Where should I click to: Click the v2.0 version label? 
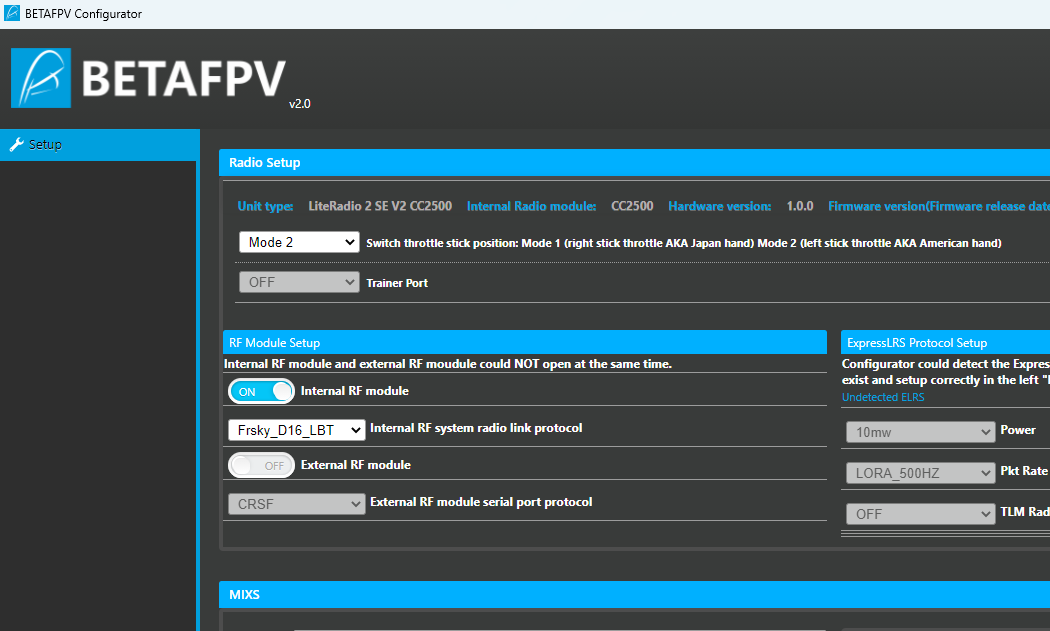point(299,104)
